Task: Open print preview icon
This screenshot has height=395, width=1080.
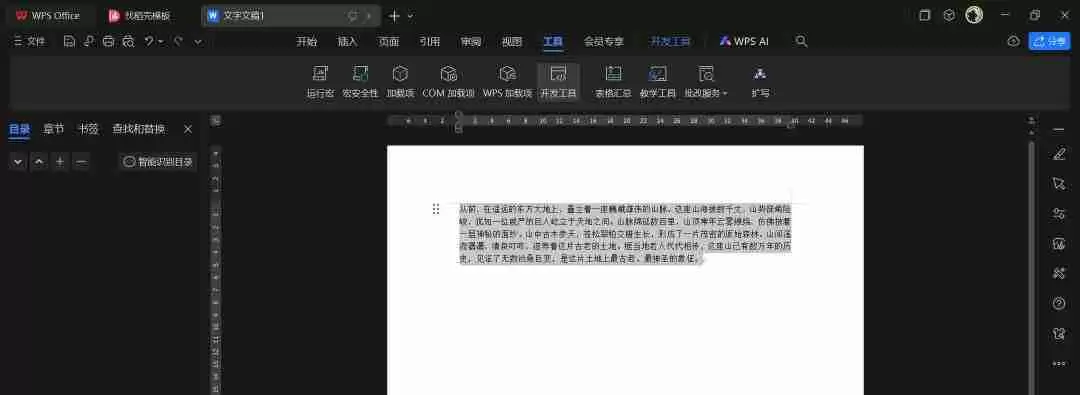Action: coord(128,41)
